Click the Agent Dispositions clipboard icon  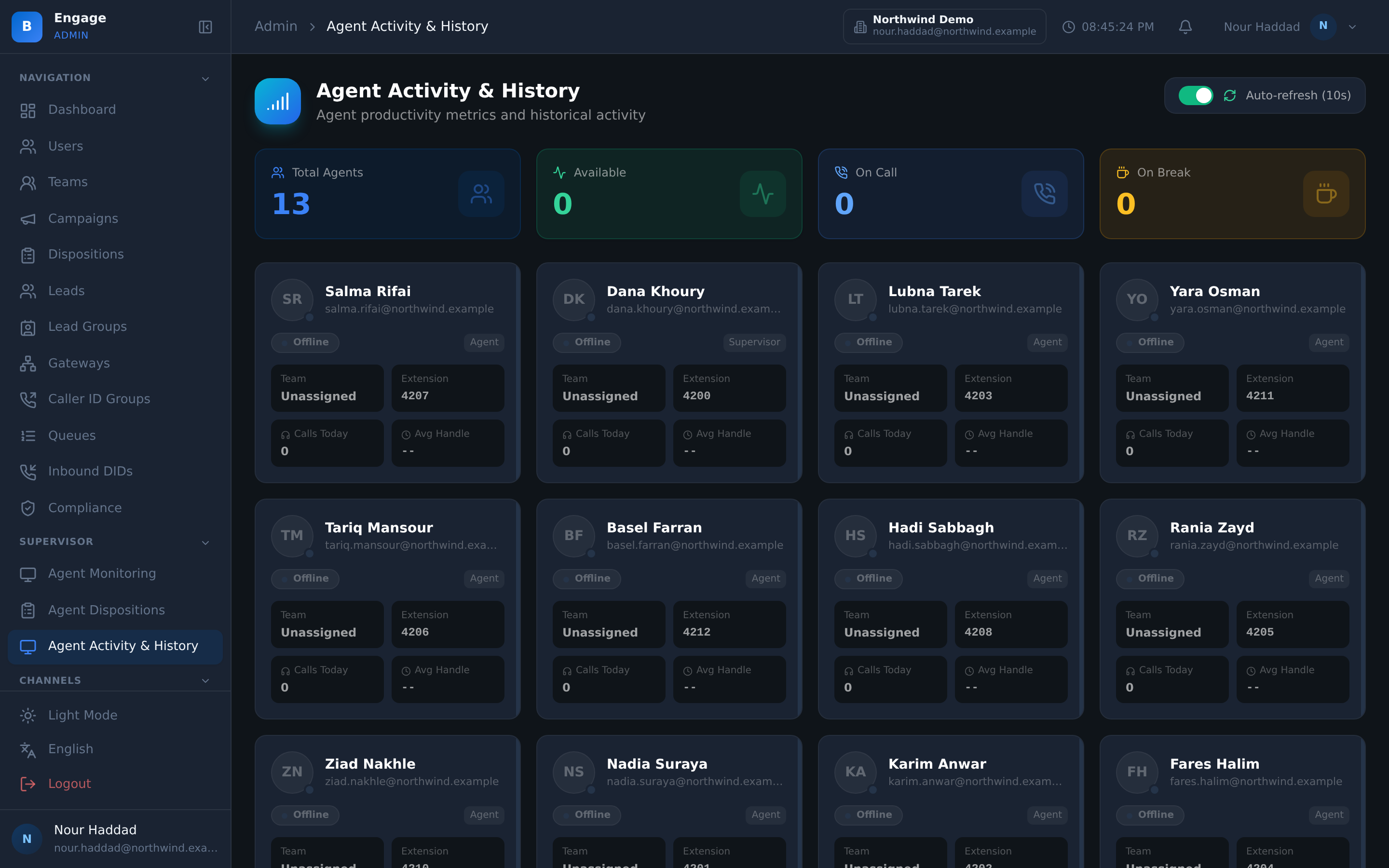pos(28,610)
